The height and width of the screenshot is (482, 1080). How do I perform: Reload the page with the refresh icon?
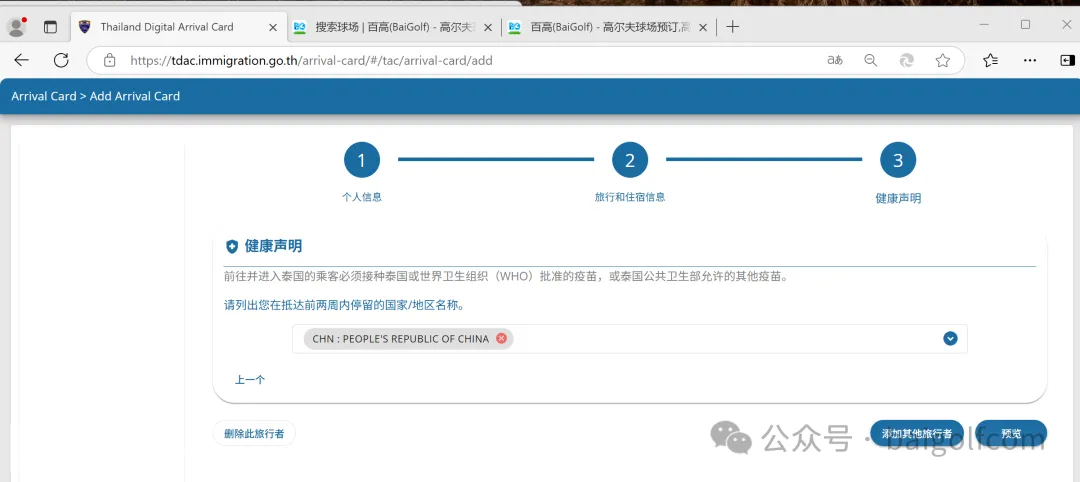(61, 61)
